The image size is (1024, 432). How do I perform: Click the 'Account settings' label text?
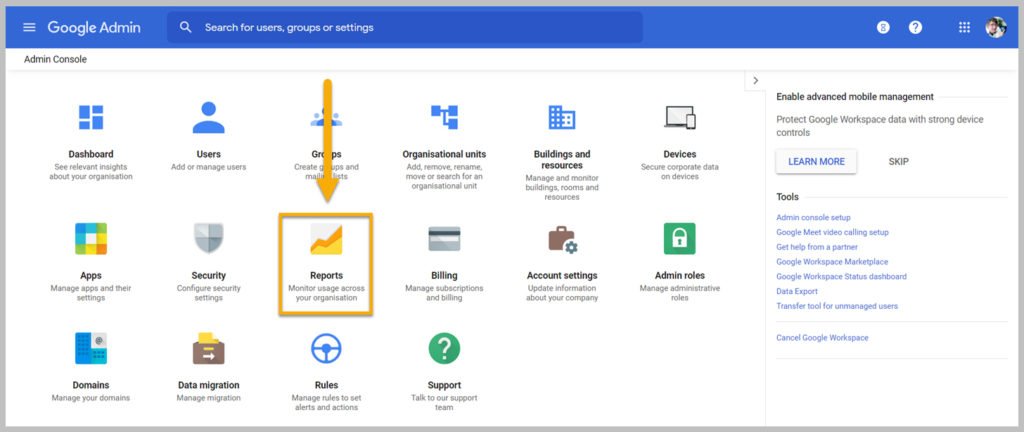[562, 276]
